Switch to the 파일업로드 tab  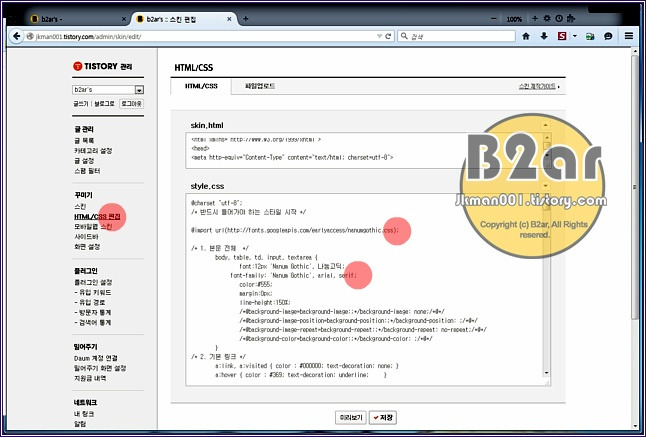click(x=260, y=86)
